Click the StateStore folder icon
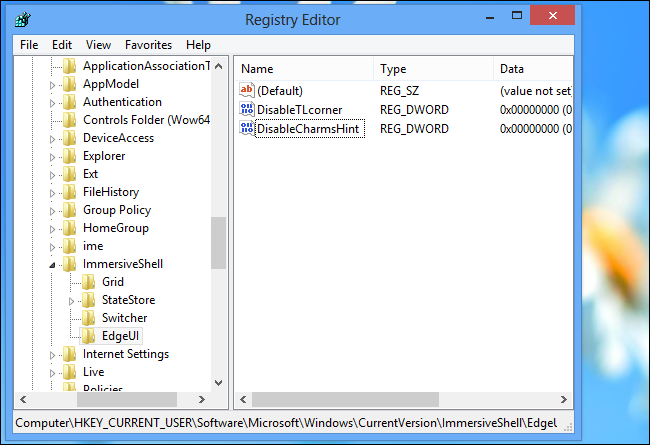Viewport: 650px width, 445px height. pos(89,300)
